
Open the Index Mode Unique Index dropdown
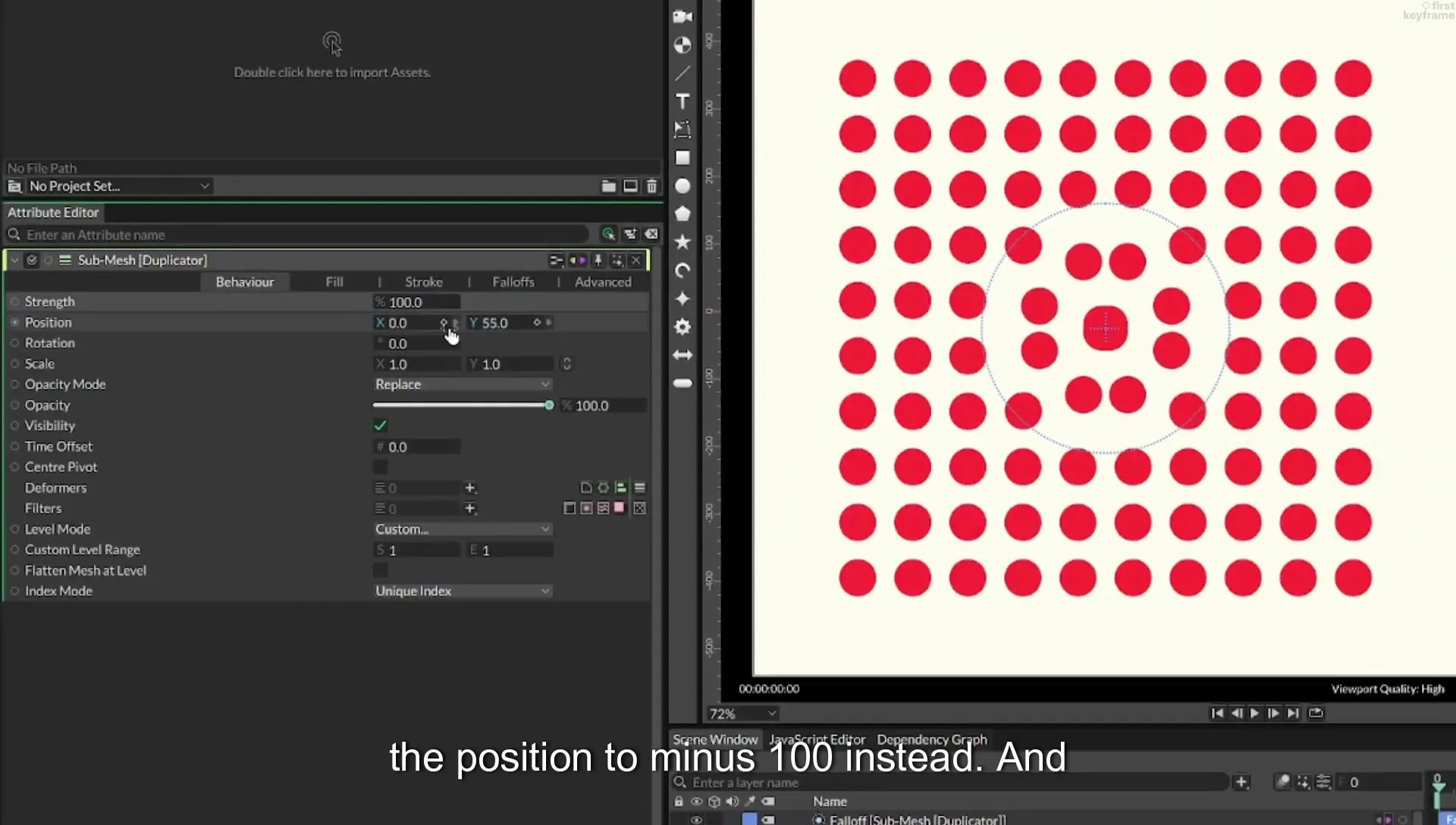(463, 591)
